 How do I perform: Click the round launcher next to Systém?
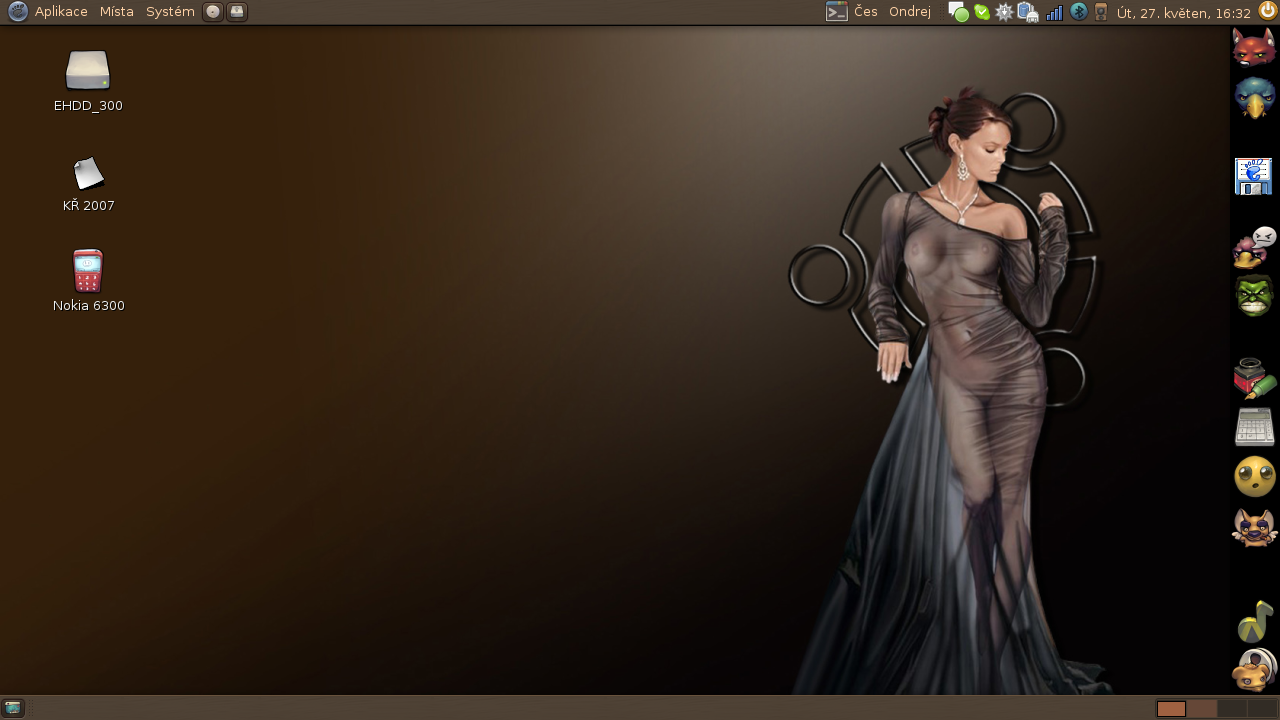[213, 12]
